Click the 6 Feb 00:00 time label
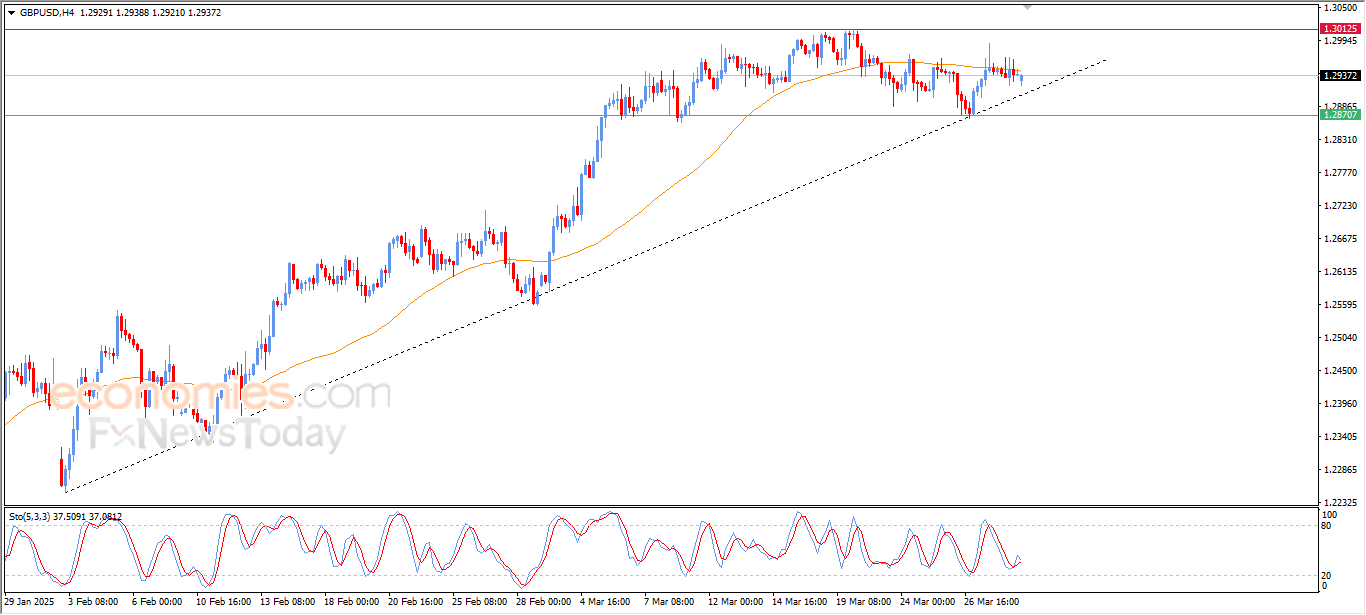This screenshot has height=615, width=1366. [x=157, y=602]
